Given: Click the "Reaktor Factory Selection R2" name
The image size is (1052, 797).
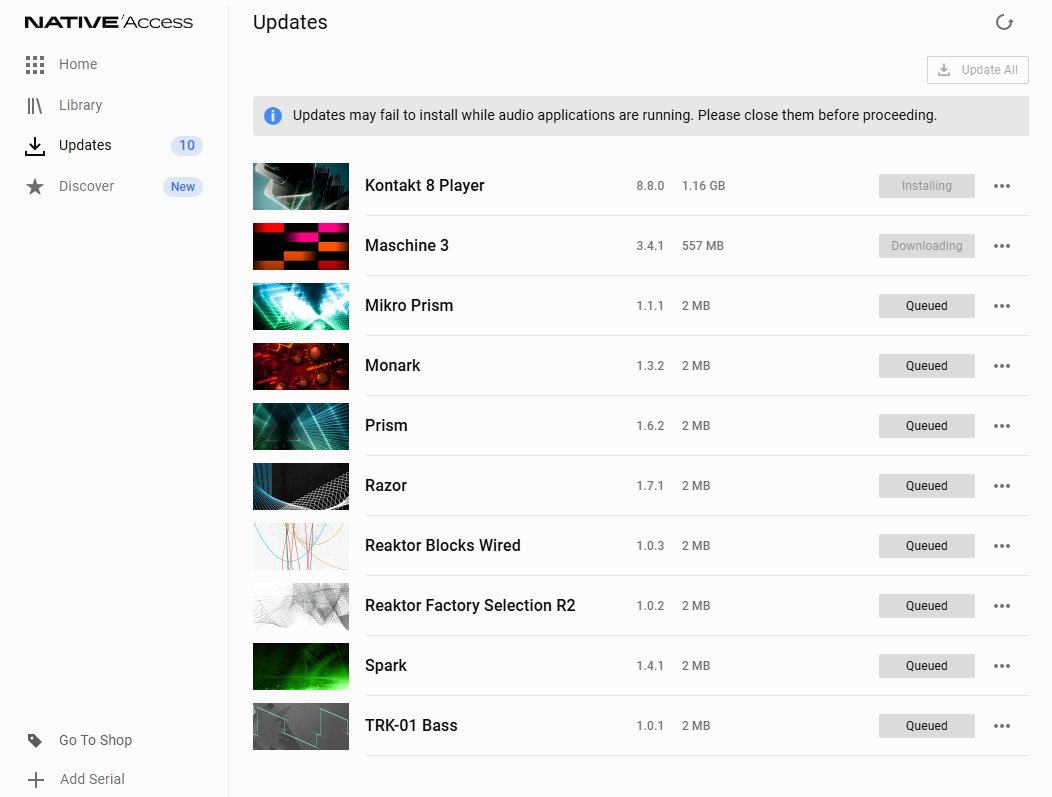Looking at the screenshot, I should point(470,606).
